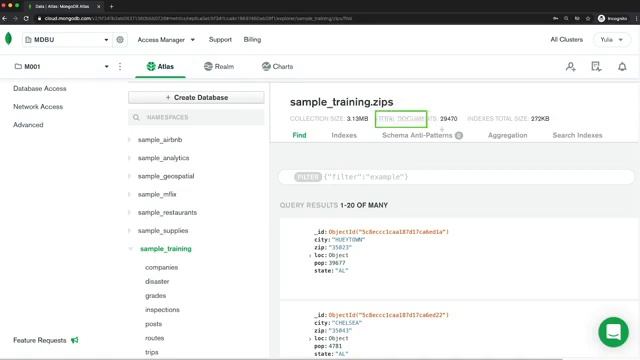Bookmark this page with star icon
The height and width of the screenshot is (360, 640).
[x=588, y=18]
